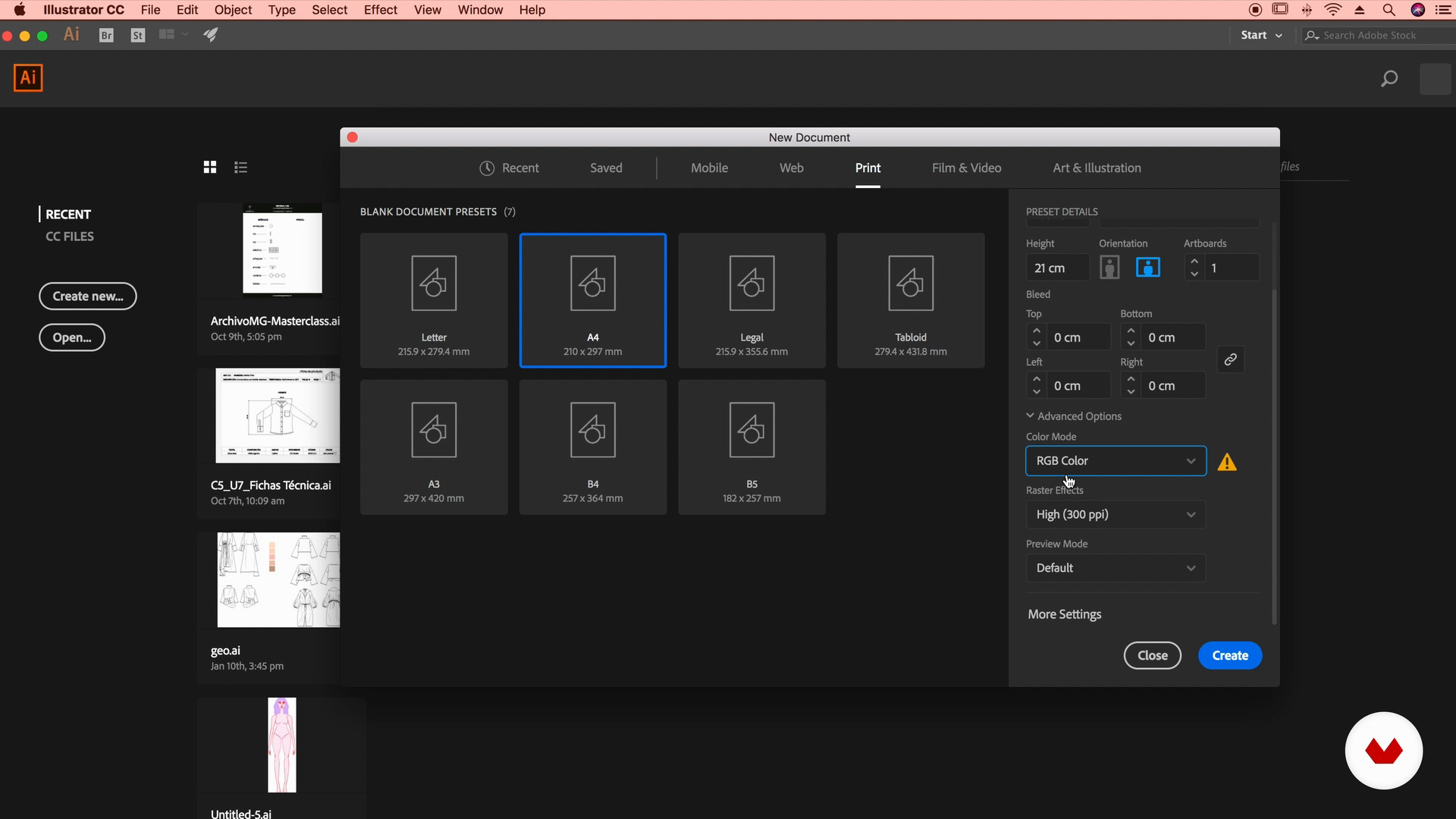Open the Color Mode dropdown

point(1116,461)
